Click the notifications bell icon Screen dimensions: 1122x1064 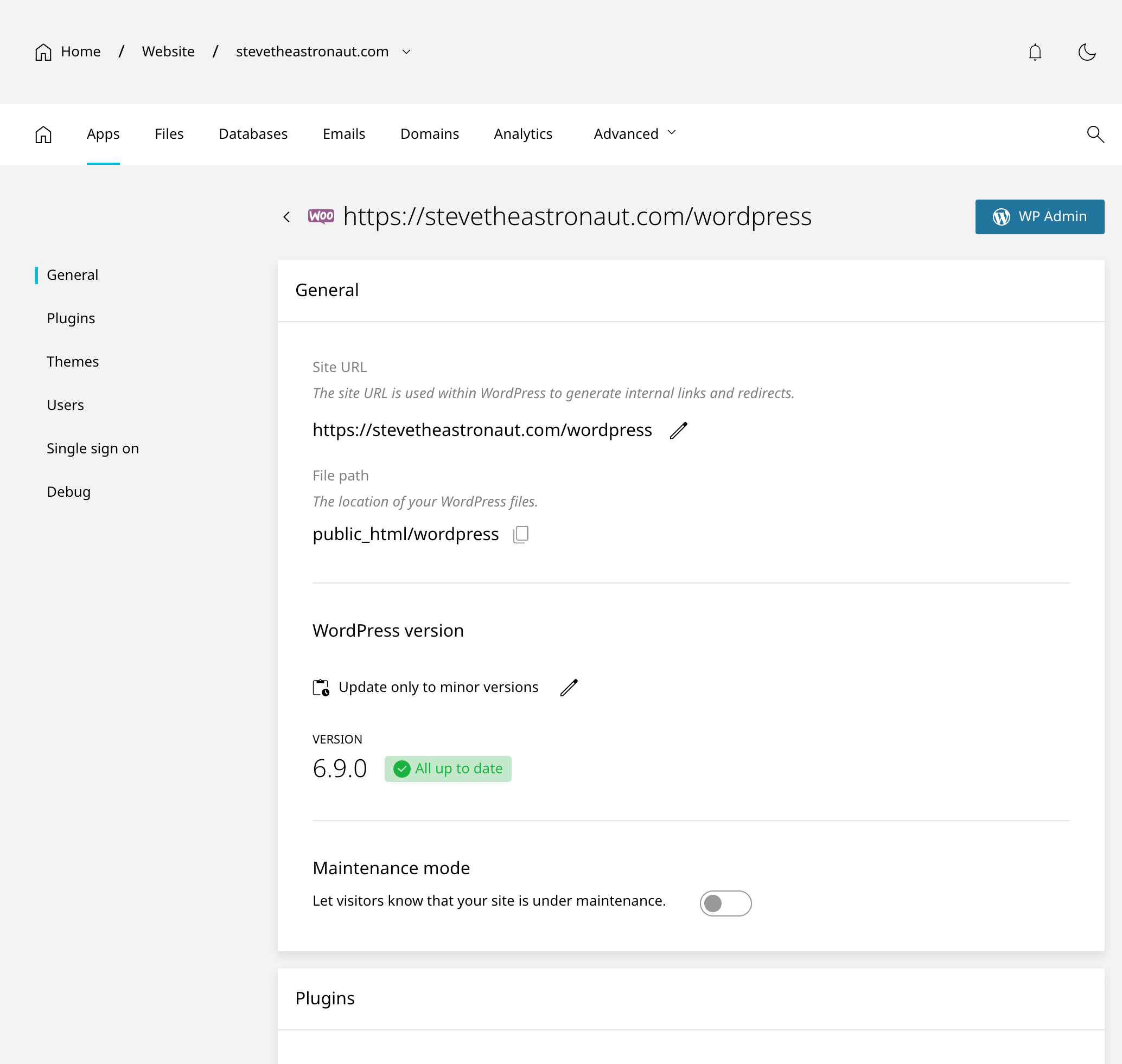click(x=1035, y=52)
